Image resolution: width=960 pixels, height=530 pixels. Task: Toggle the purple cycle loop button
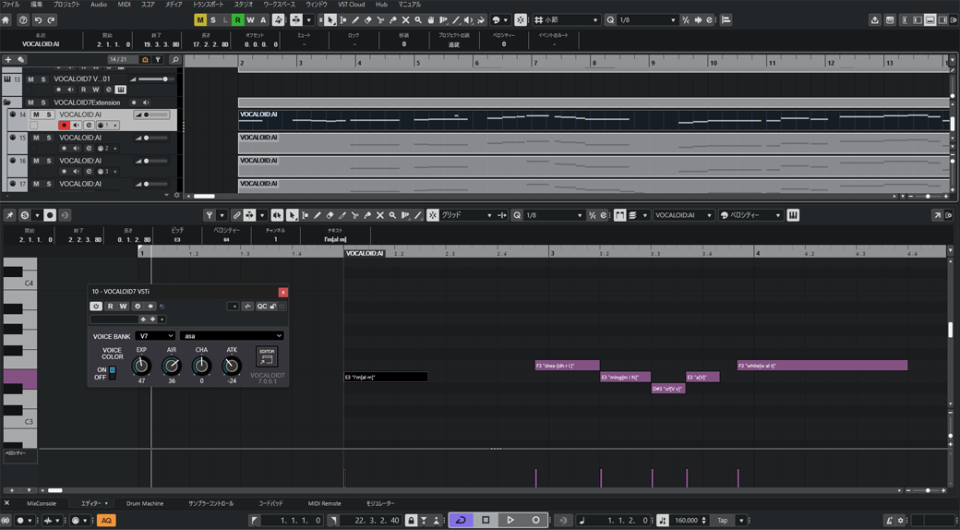[x=460, y=520]
